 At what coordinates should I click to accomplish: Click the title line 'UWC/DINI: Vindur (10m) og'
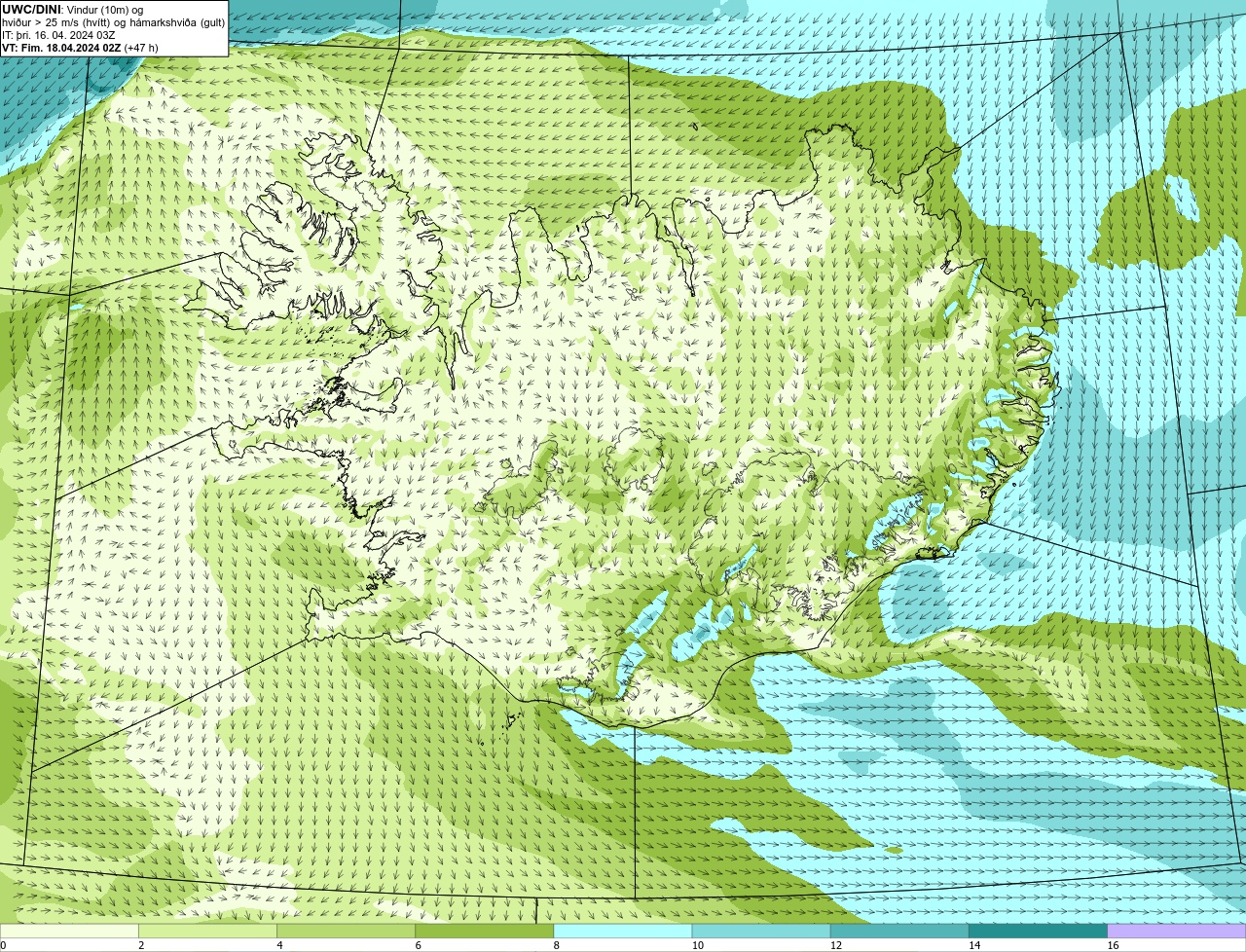73,10
